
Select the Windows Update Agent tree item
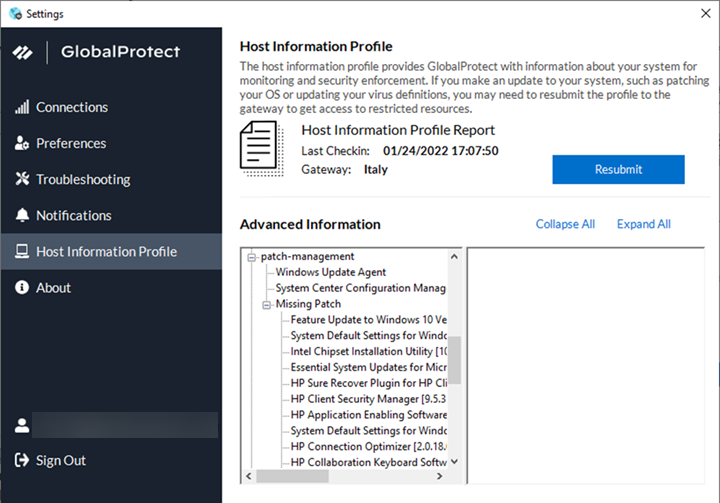pos(331,272)
